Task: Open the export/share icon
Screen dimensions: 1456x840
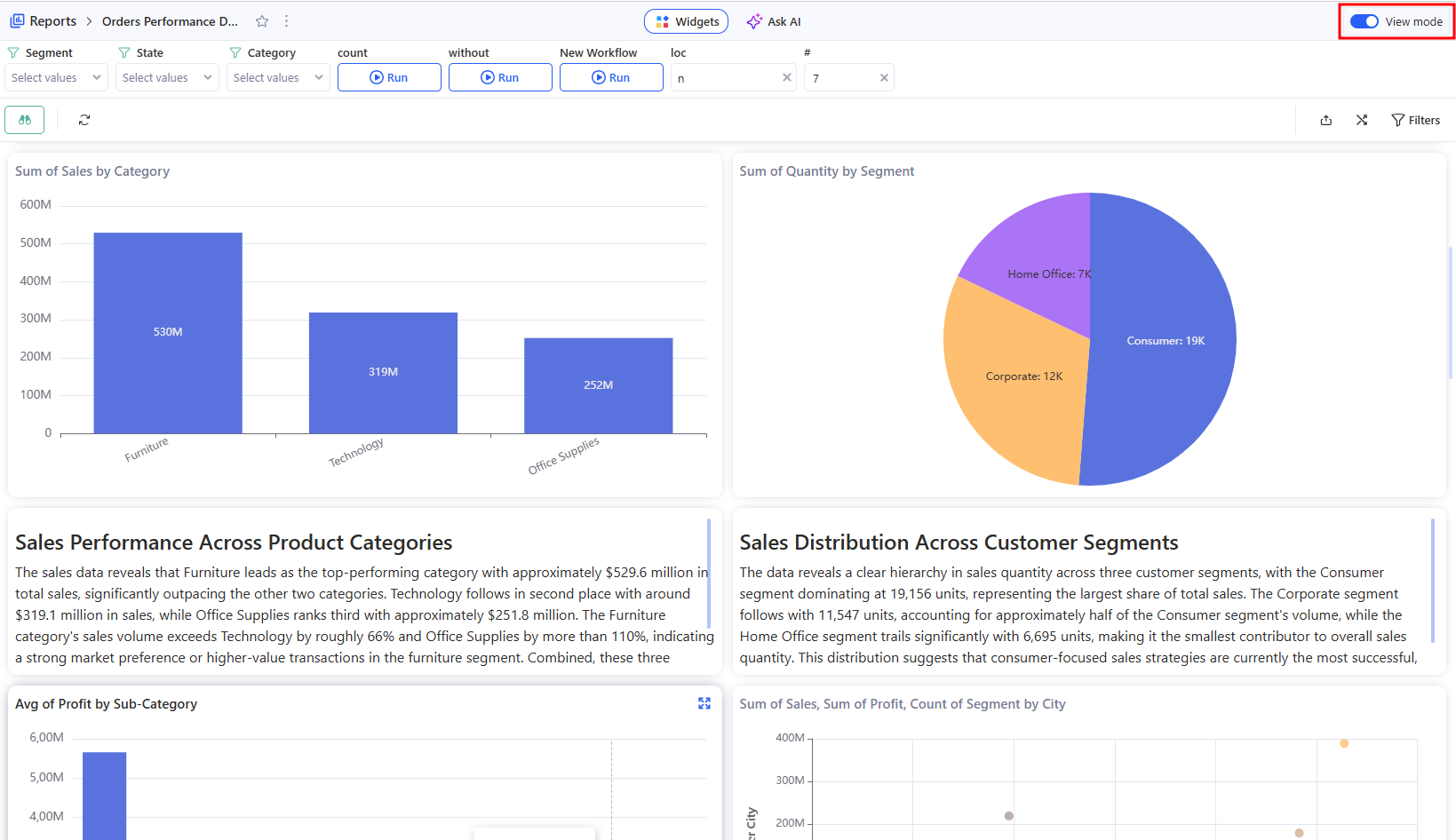Action: (1325, 120)
